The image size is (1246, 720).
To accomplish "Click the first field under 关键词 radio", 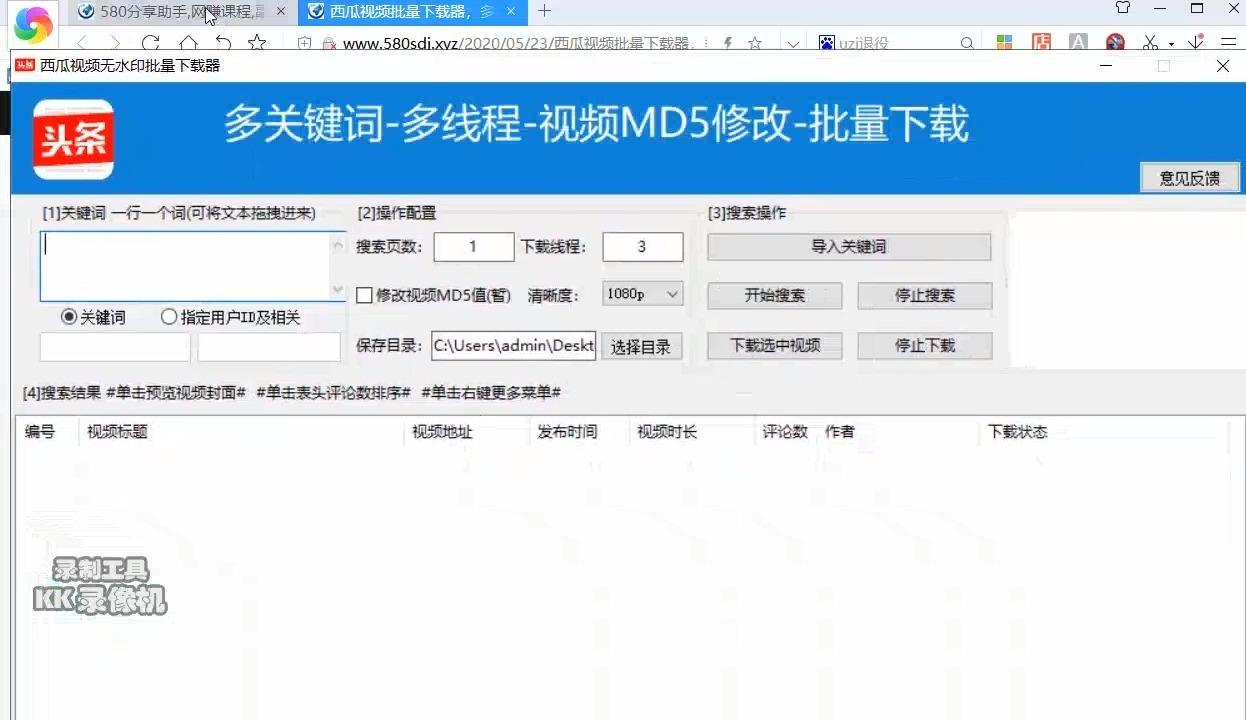I will [x=115, y=347].
